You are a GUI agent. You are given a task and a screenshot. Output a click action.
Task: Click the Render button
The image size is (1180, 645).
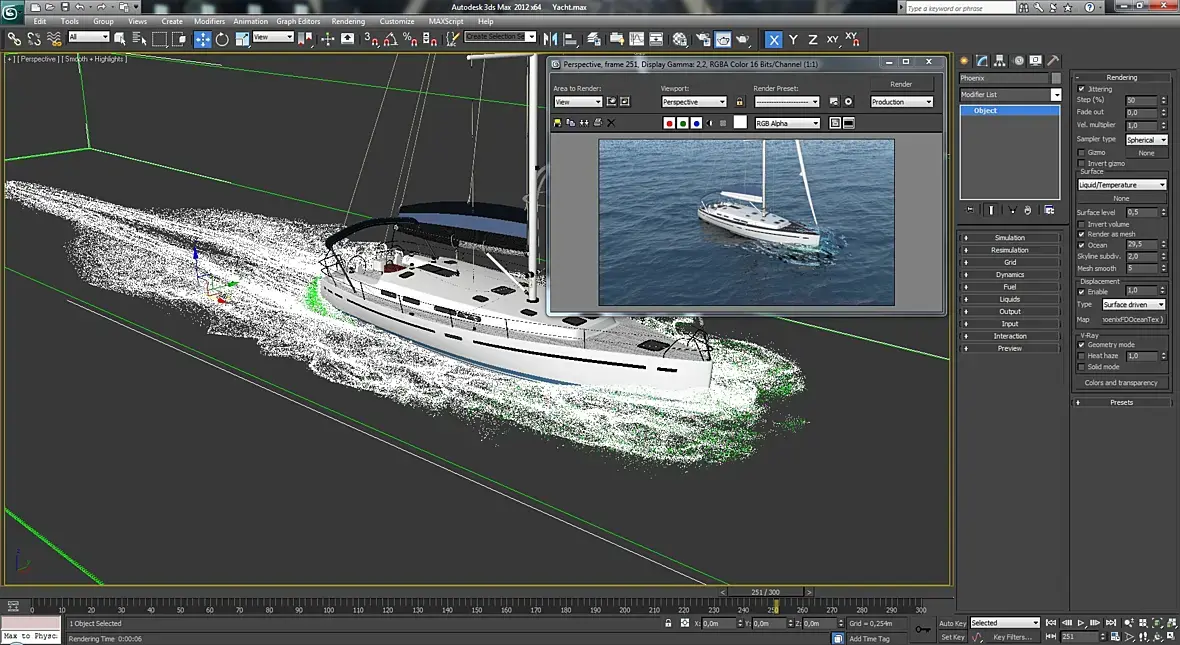point(901,84)
